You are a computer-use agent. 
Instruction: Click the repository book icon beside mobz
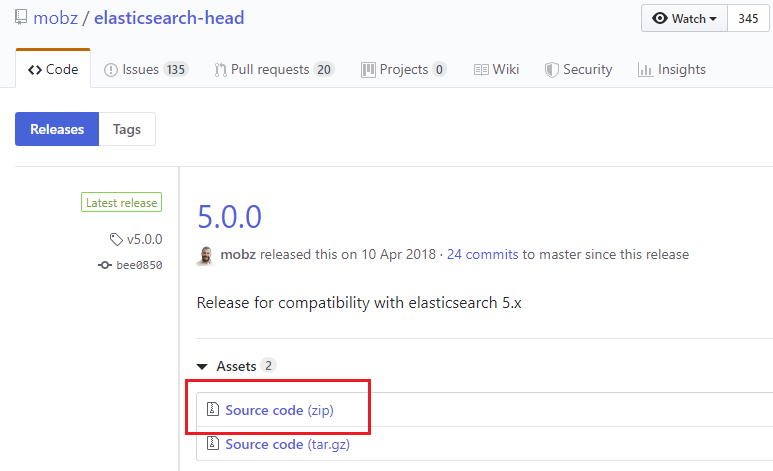[21, 17]
